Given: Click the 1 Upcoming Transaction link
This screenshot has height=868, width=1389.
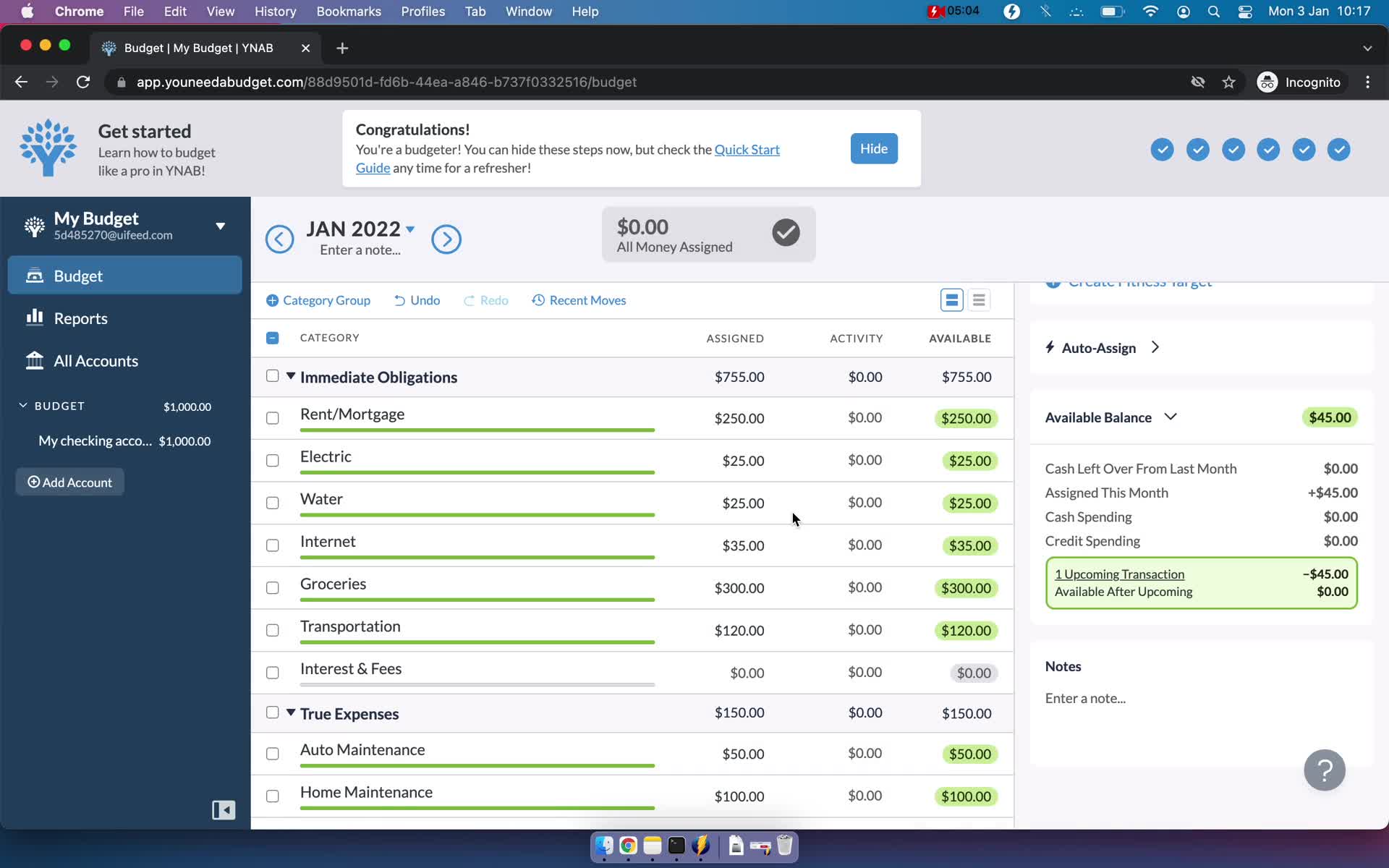Looking at the screenshot, I should [1120, 574].
